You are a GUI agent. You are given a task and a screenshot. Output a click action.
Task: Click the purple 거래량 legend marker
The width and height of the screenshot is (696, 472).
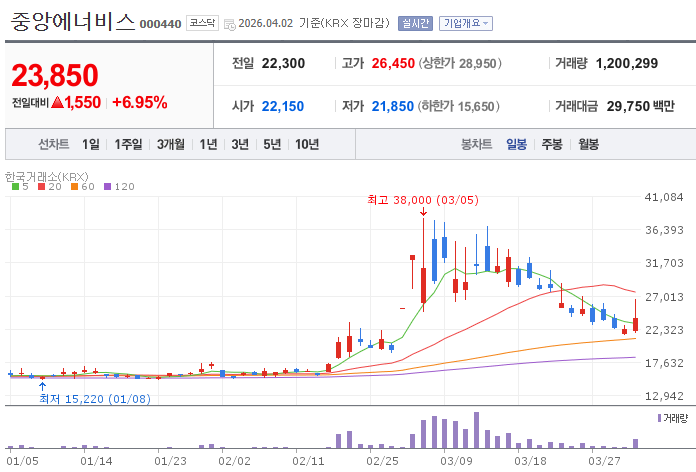[x=660, y=418]
